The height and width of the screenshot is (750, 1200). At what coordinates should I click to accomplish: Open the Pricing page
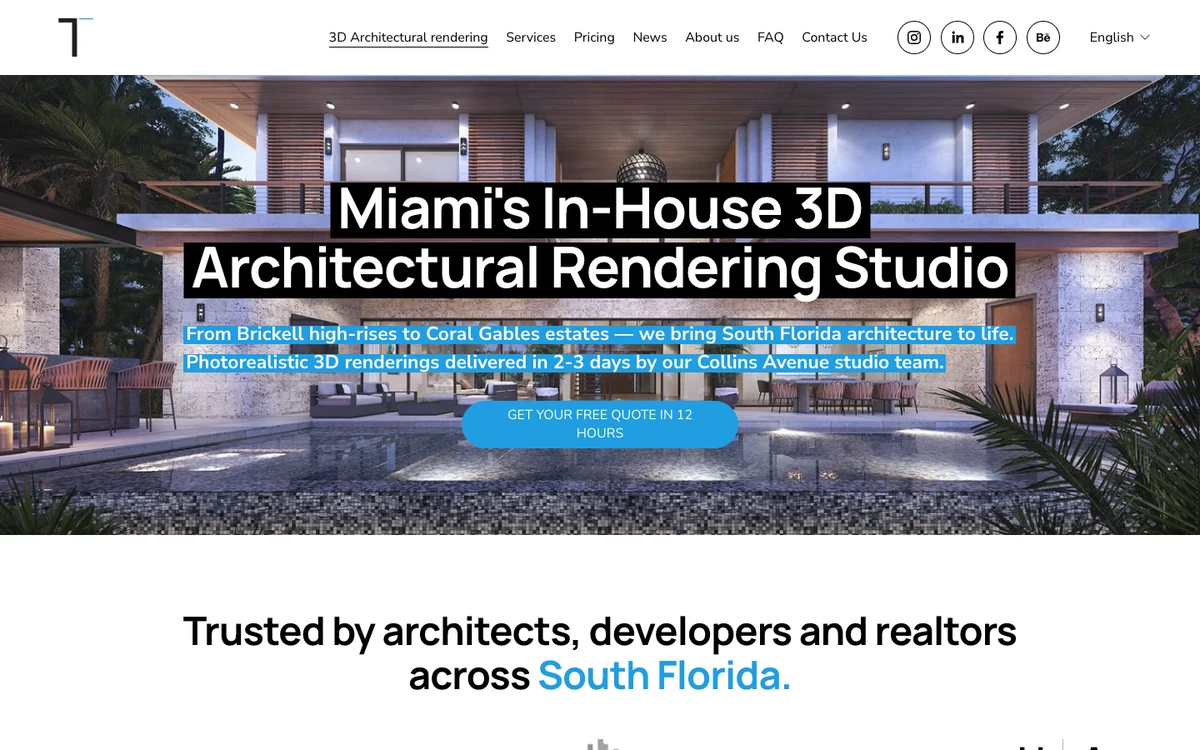tap(594, 37)
